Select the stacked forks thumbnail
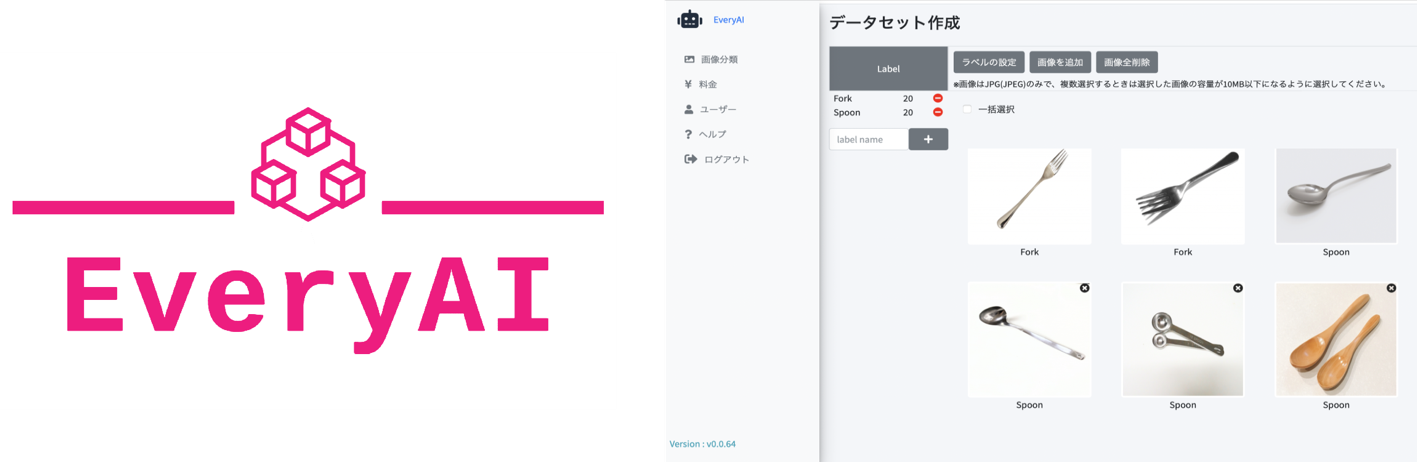 pyautogui.click(x=1182, y=196)
